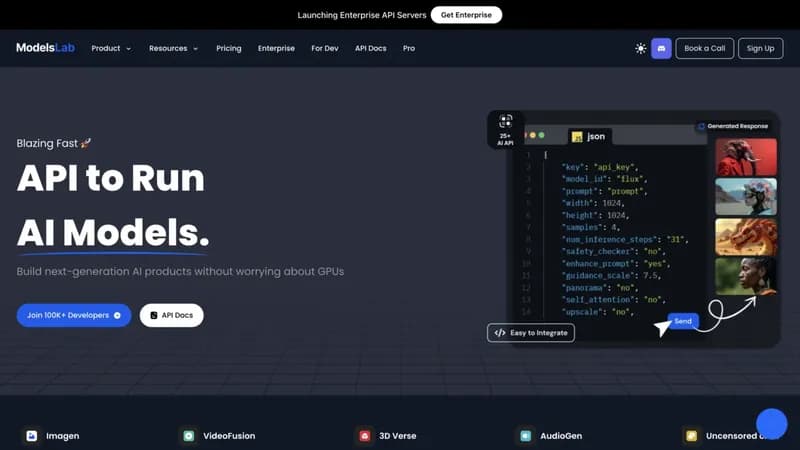Open the 3D Verse text link
This screenshot has width=800, height=450.
pos(397,436)
